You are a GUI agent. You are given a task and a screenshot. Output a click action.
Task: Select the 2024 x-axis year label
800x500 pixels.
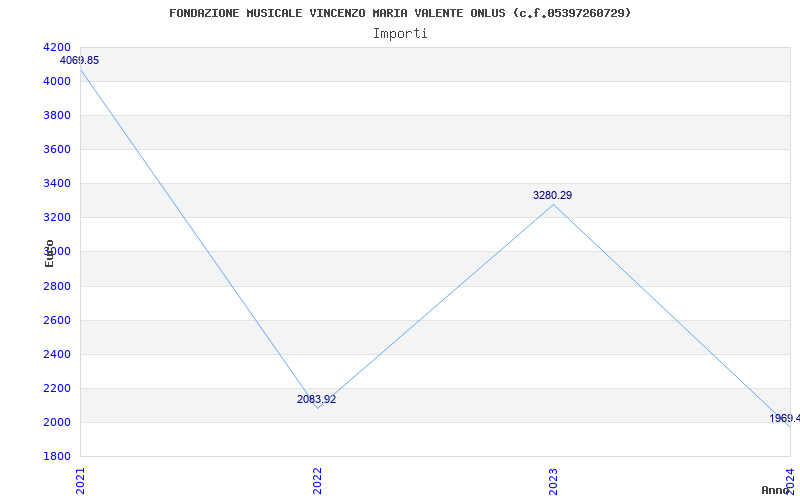click(x=790, y=481)
